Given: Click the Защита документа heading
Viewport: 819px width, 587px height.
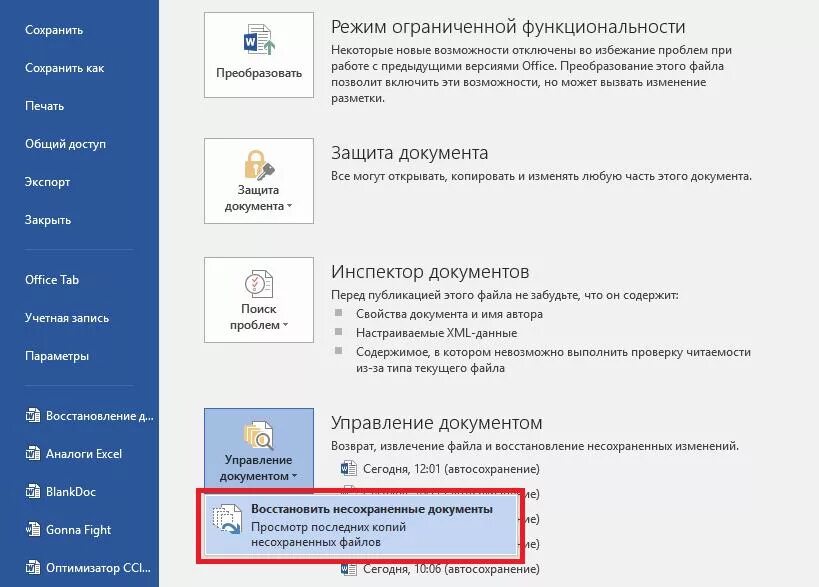Looking at the screenshot, I should pyautogui.click(x=410, y=153).
